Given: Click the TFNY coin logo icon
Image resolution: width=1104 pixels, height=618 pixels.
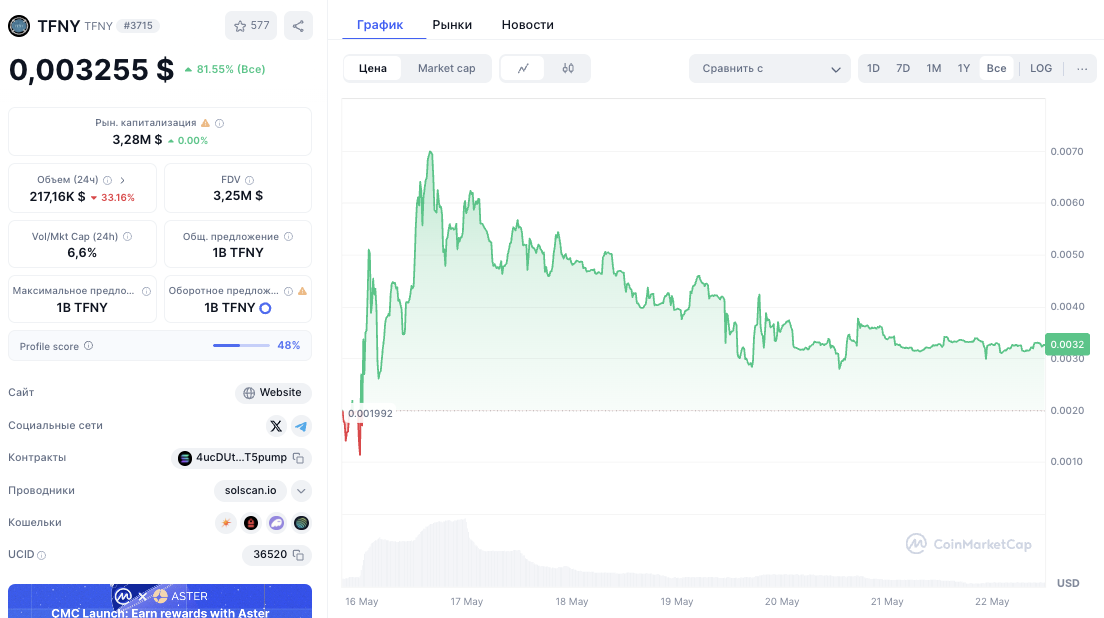Looking at the screenshot, I should [19, 26].
